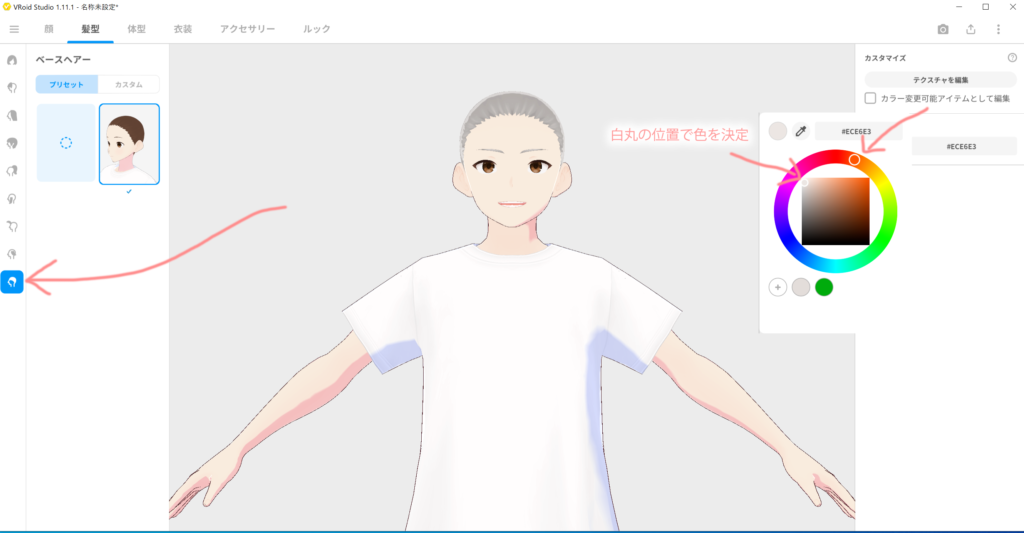The height and width of the screenshot is (533, 1024).
Task: Select the empty dotted-circle preset
Action: [x=66, y=143]
